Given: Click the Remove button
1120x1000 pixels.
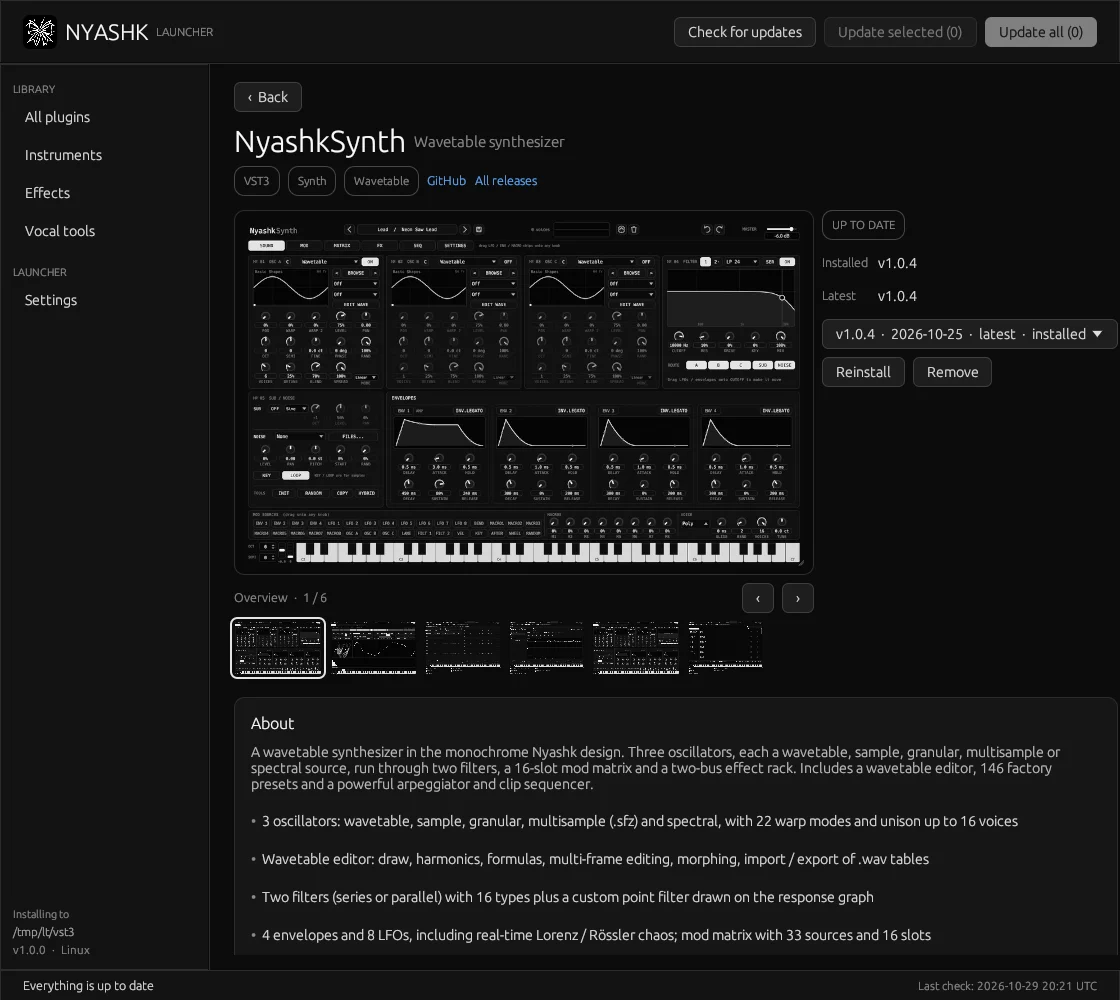Looking at the screenshot, I should [x=952, y=372].
